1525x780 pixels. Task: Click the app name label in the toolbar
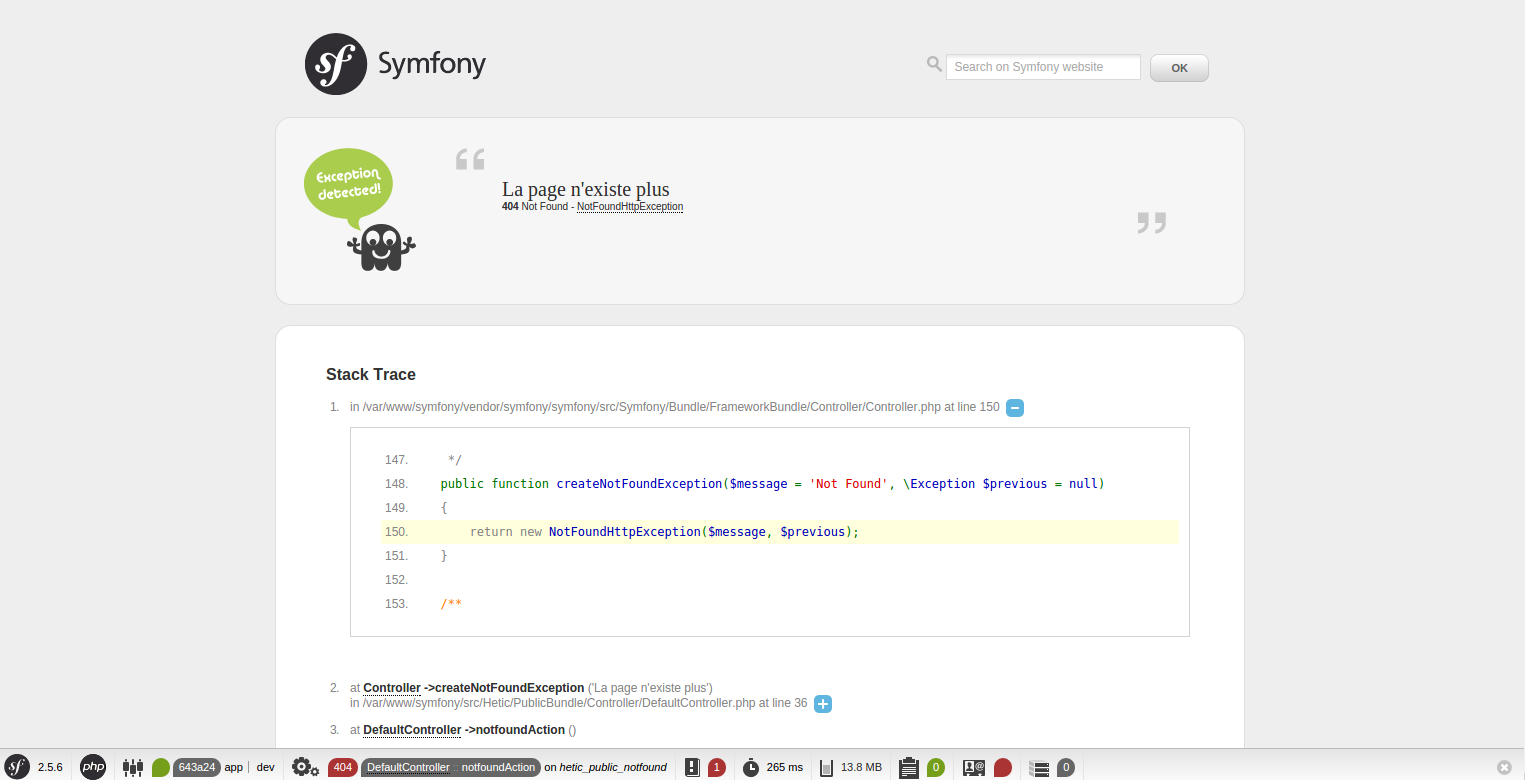pos(233,768)
